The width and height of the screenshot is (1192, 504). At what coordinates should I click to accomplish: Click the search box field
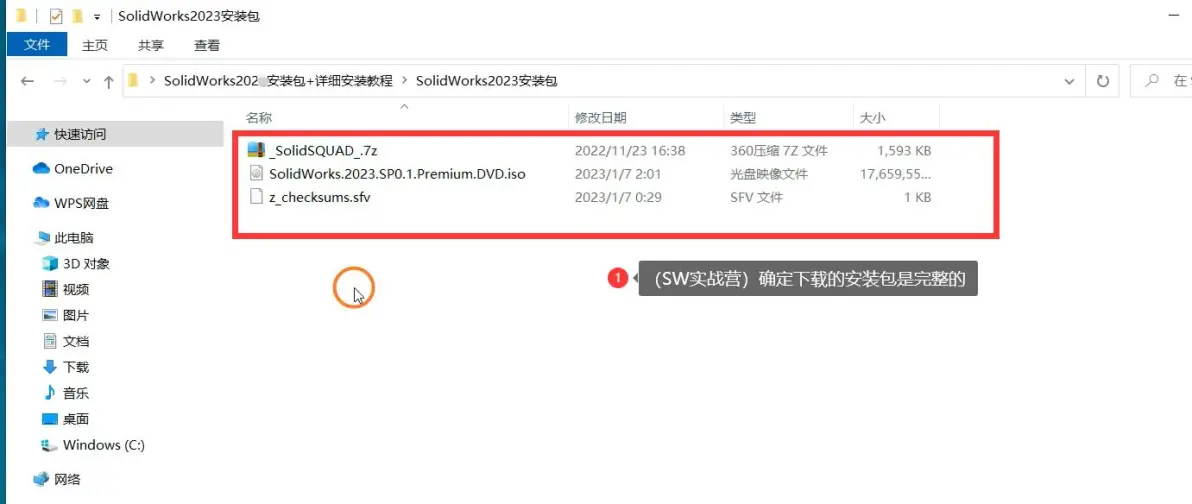[1161, 81]
